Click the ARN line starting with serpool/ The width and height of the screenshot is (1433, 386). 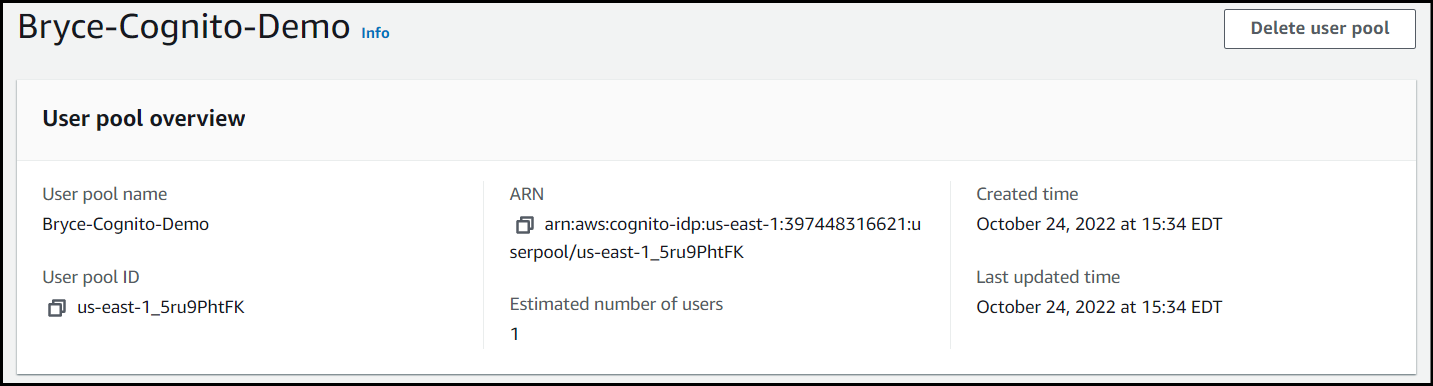[x=626, y=253]
